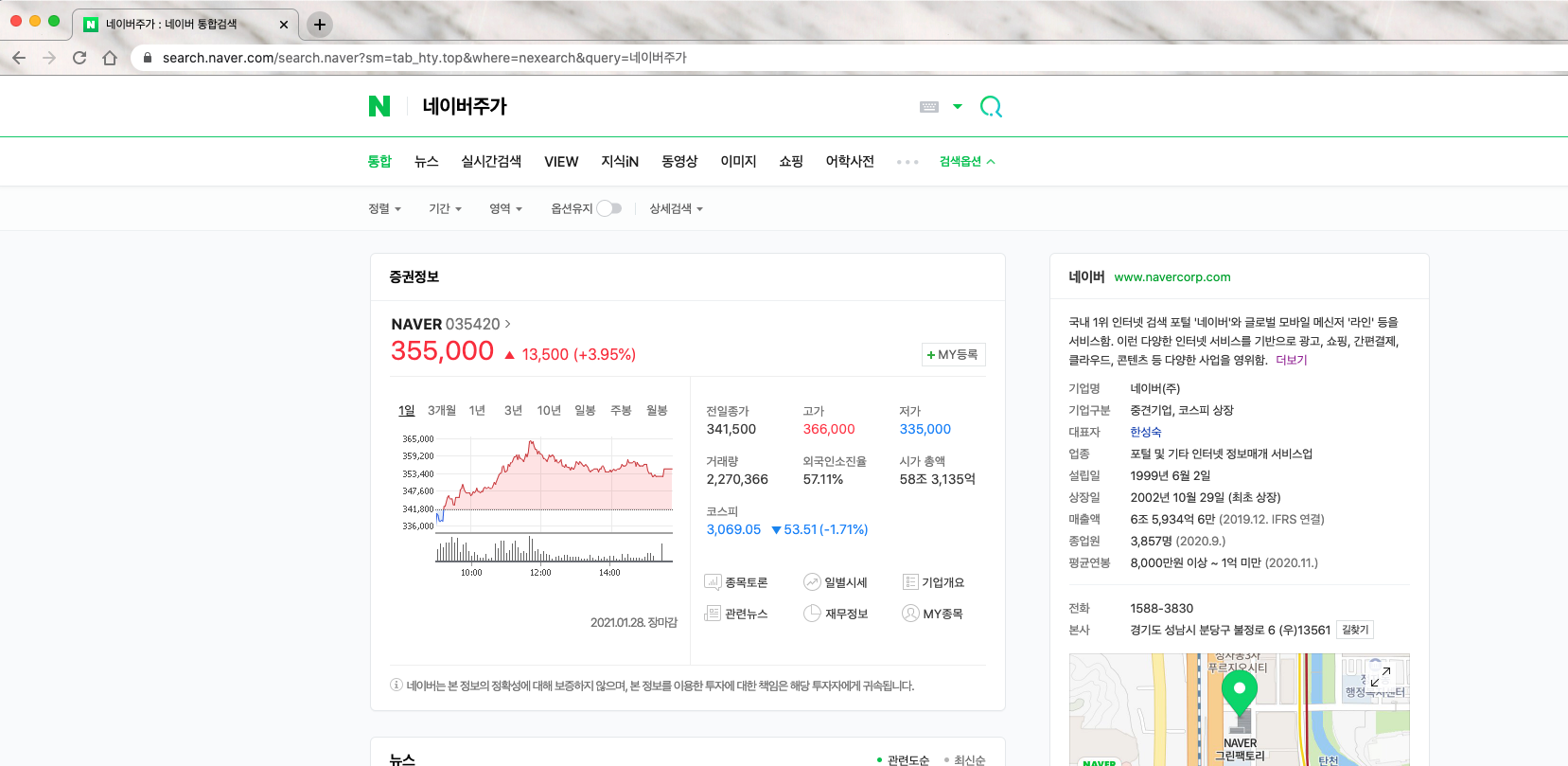Open 재무정보 icon link
The width and height of the screenshot is (1568, 766).
pos(836,614)
